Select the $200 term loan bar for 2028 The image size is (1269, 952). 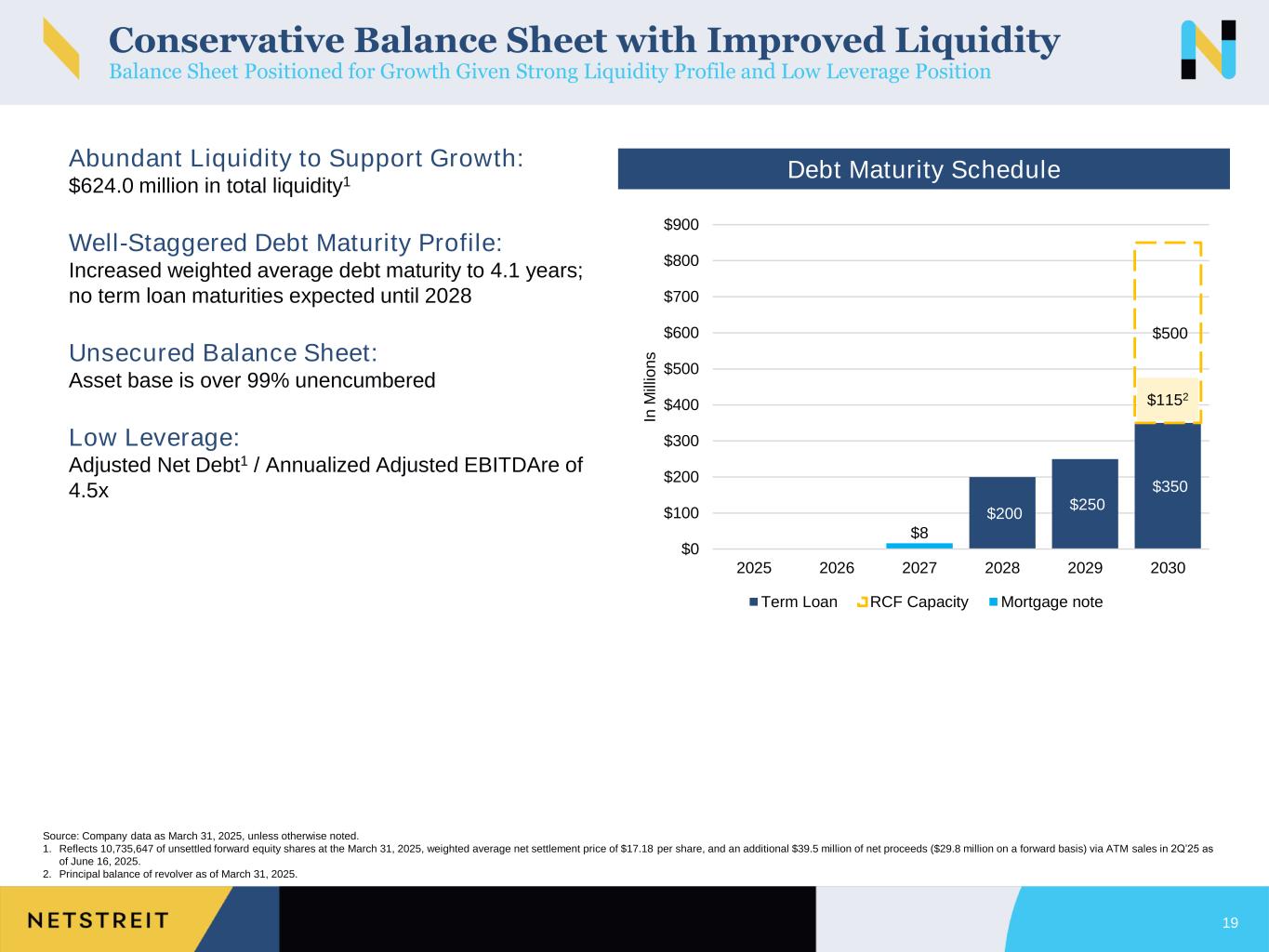(x=1001, y=512)
